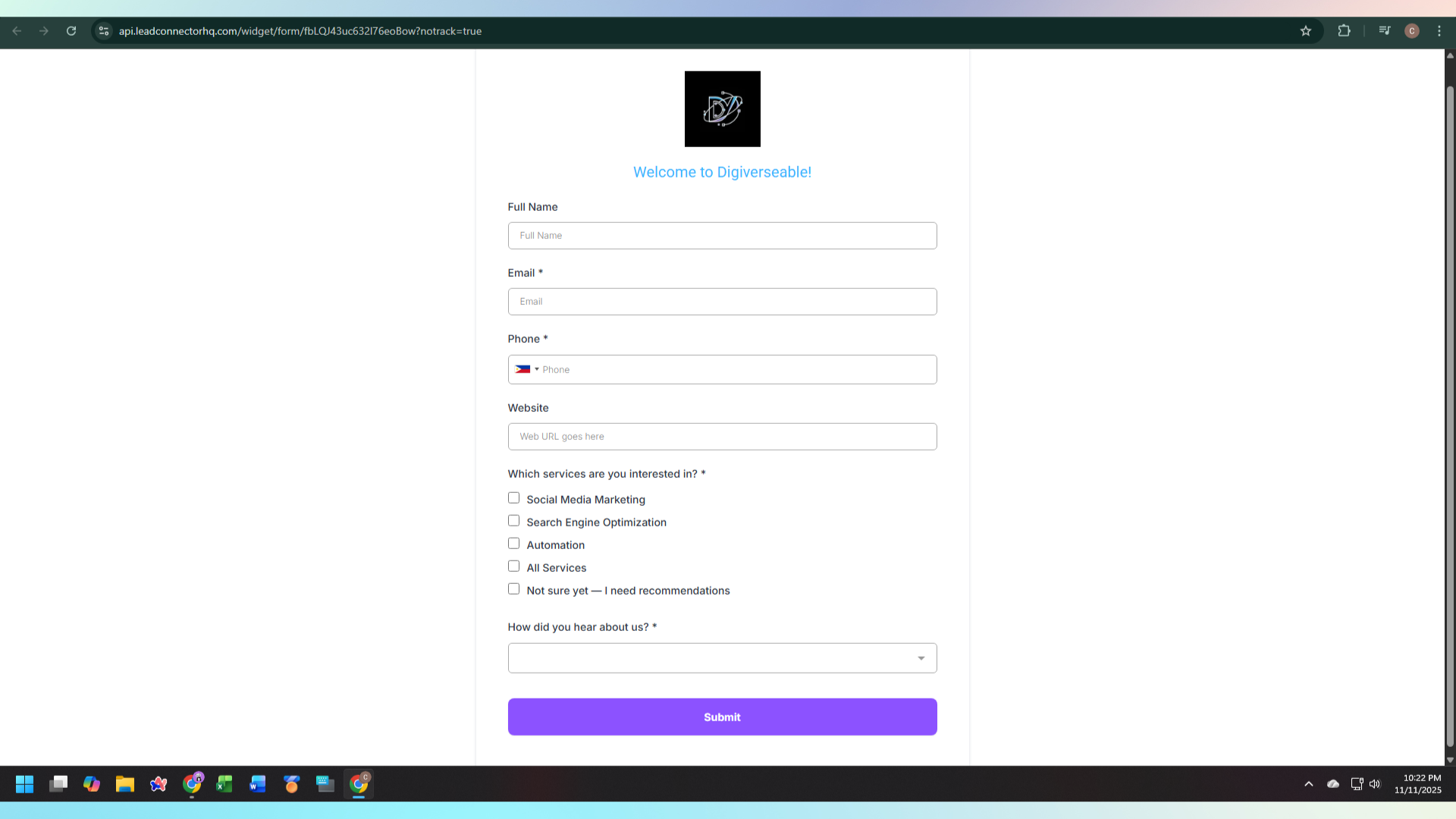
Task: Expand the phone country flag selector
Action: (527, 369)
